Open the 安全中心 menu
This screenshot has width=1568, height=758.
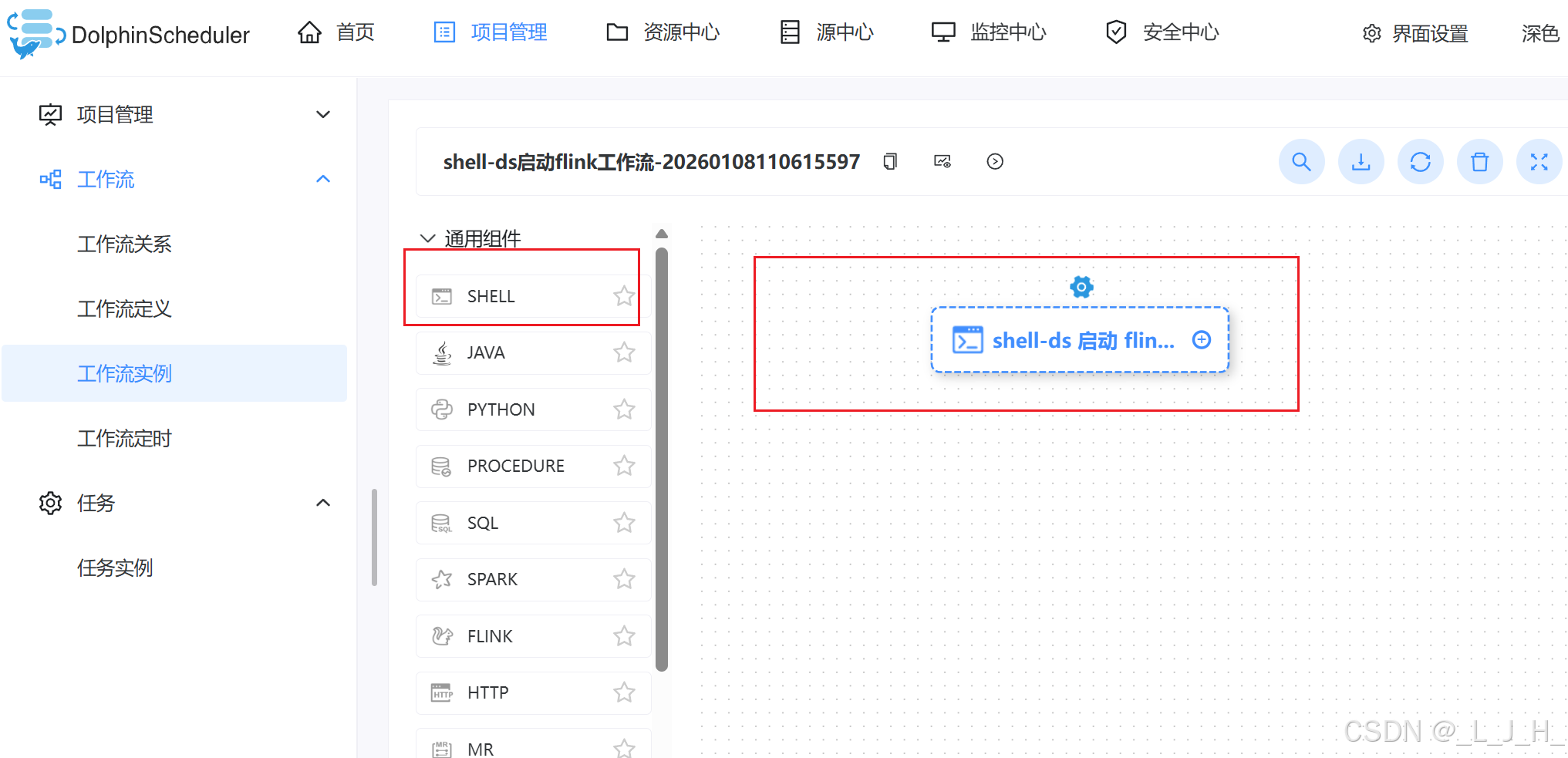[x=1162, y=32]
